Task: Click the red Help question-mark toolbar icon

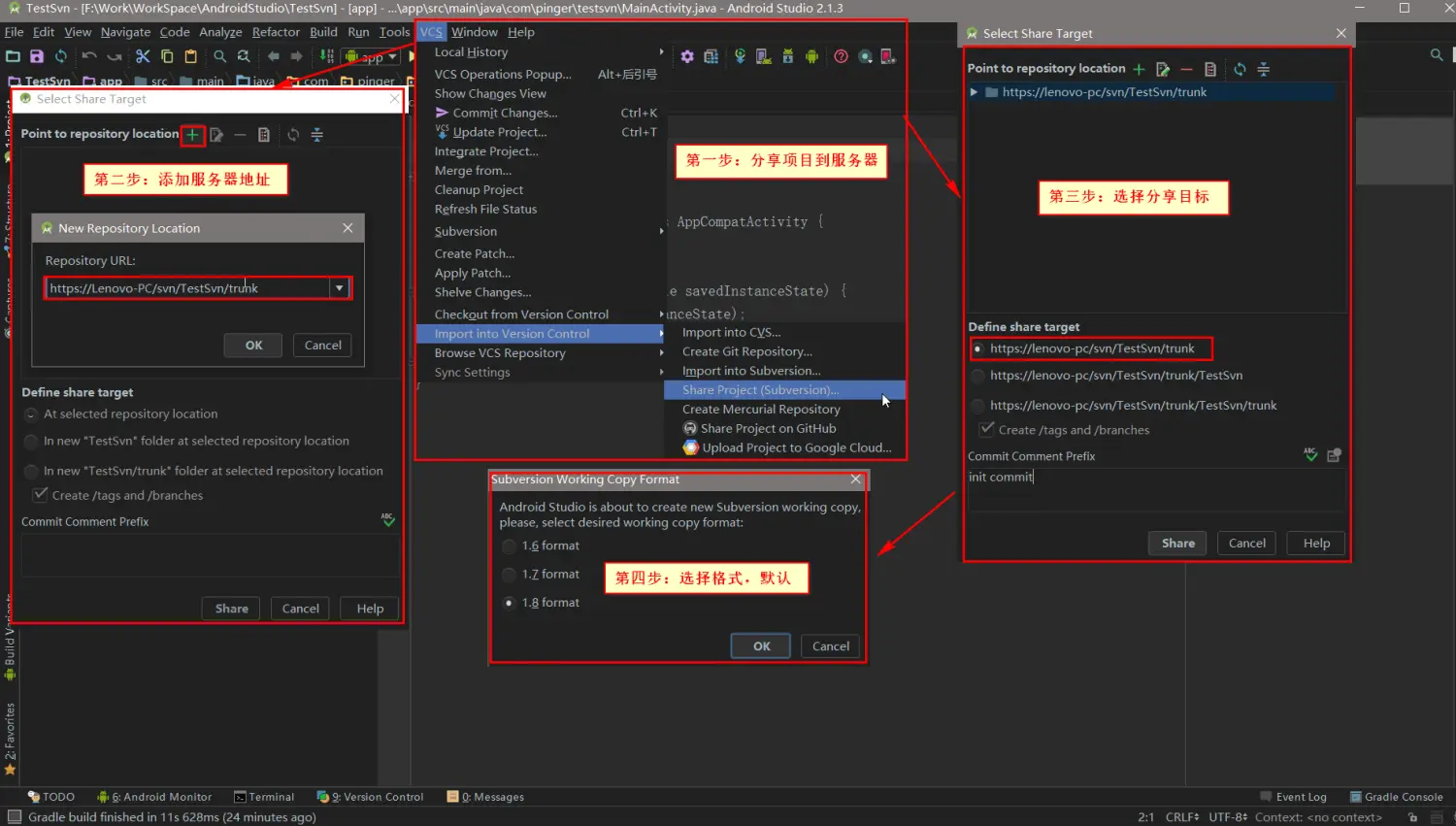Action: (841, 56)
